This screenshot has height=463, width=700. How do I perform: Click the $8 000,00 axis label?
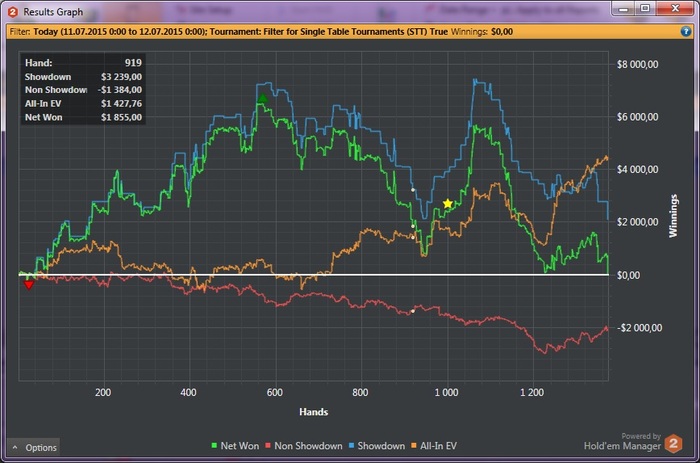pos(638,64)
